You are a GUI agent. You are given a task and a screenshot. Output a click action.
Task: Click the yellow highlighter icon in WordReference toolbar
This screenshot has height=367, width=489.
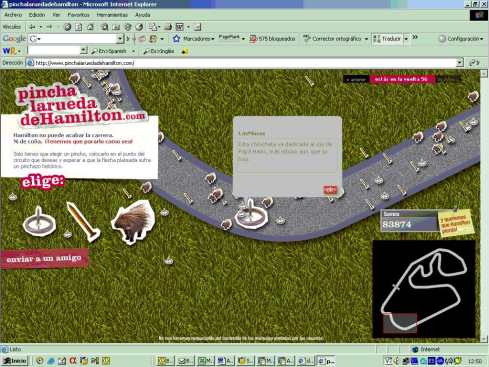[185, 51]
